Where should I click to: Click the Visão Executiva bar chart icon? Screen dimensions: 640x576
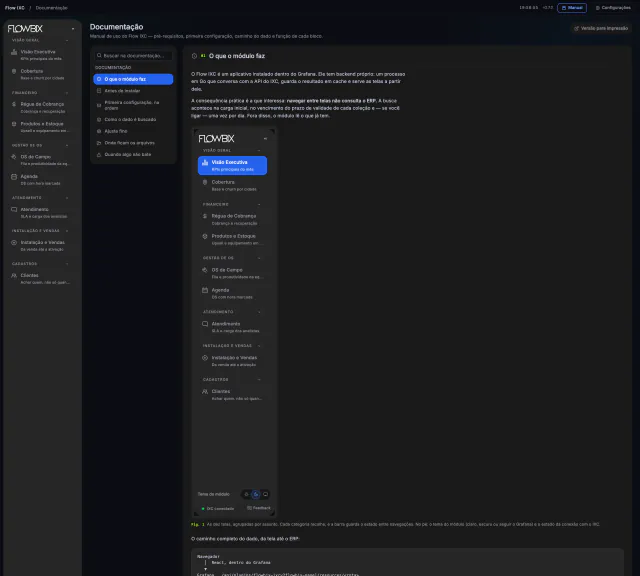14,52
